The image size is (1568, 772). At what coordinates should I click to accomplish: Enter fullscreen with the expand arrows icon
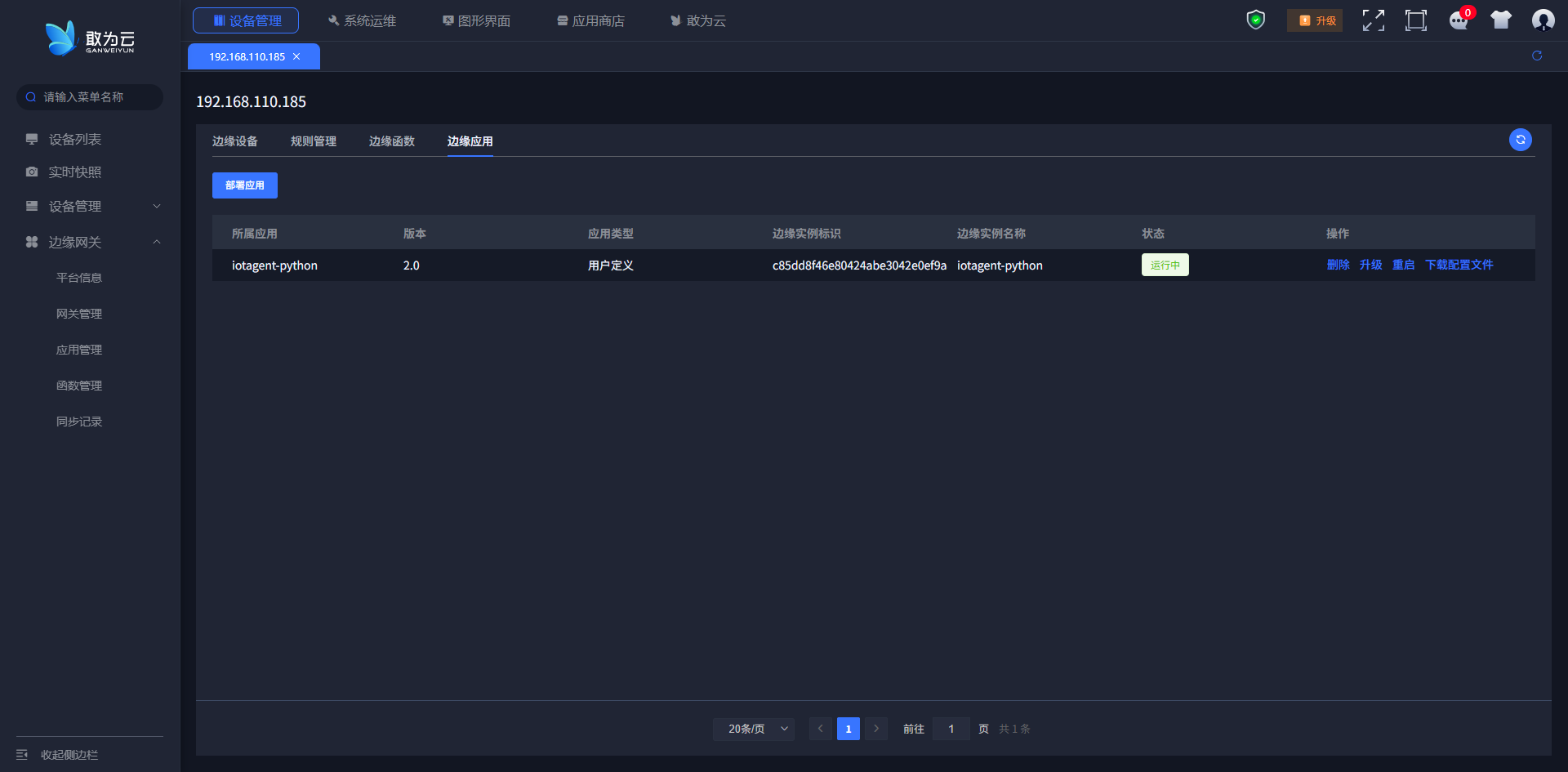coord(1373,20)
